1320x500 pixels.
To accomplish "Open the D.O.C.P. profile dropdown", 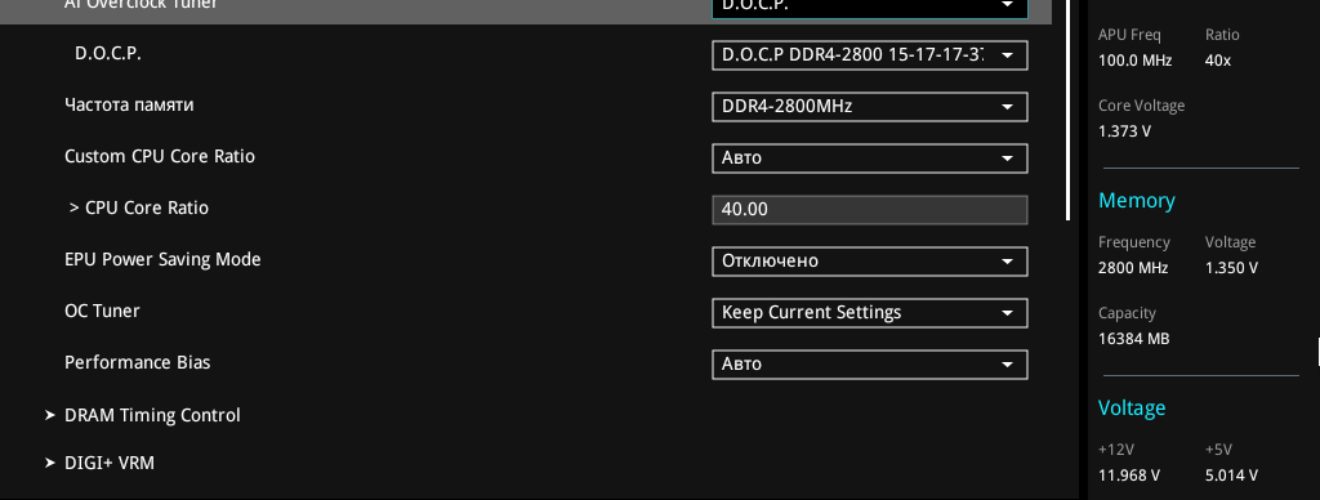I will (869, 55).
